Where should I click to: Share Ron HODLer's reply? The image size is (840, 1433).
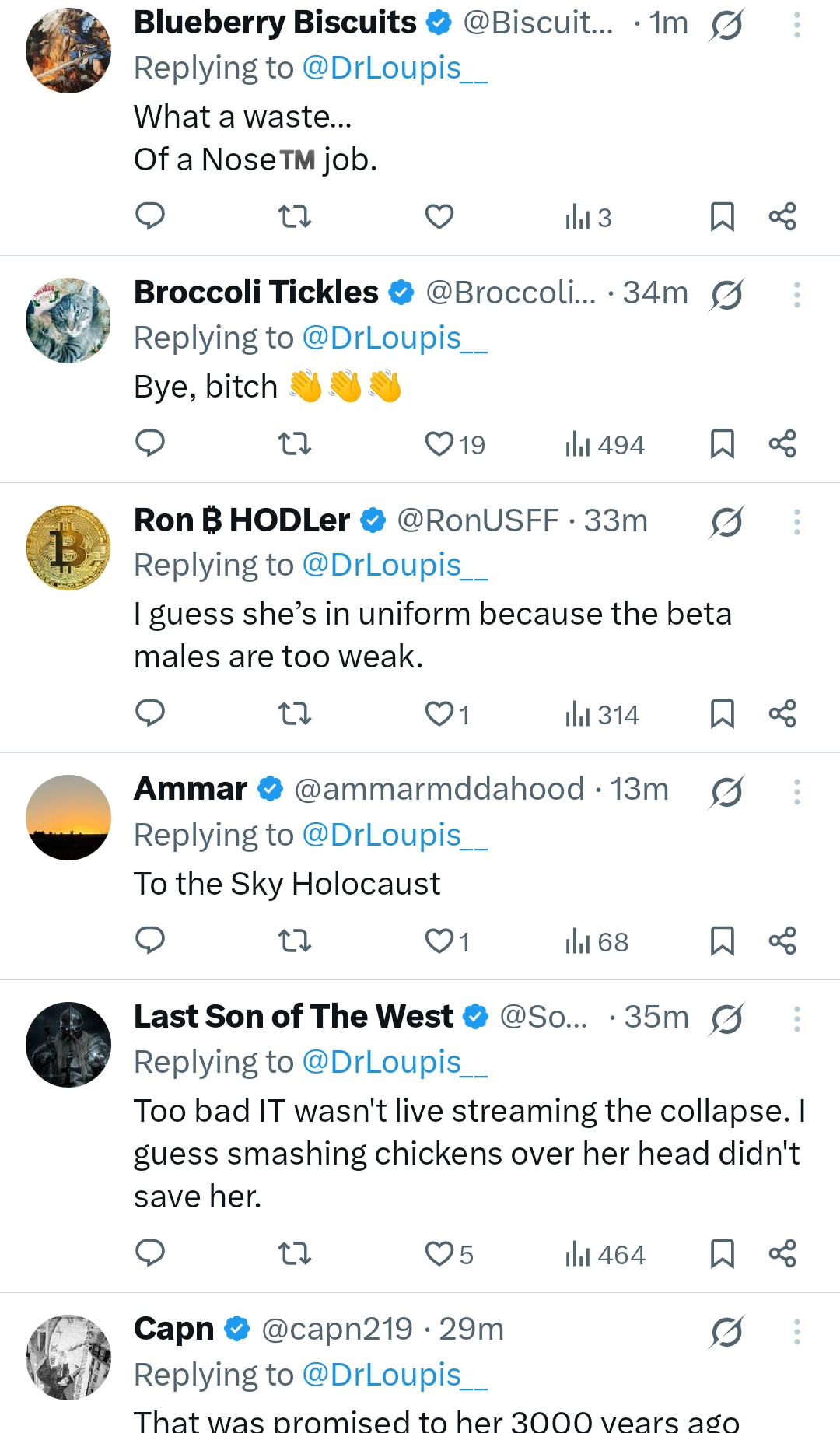(782, 713)
